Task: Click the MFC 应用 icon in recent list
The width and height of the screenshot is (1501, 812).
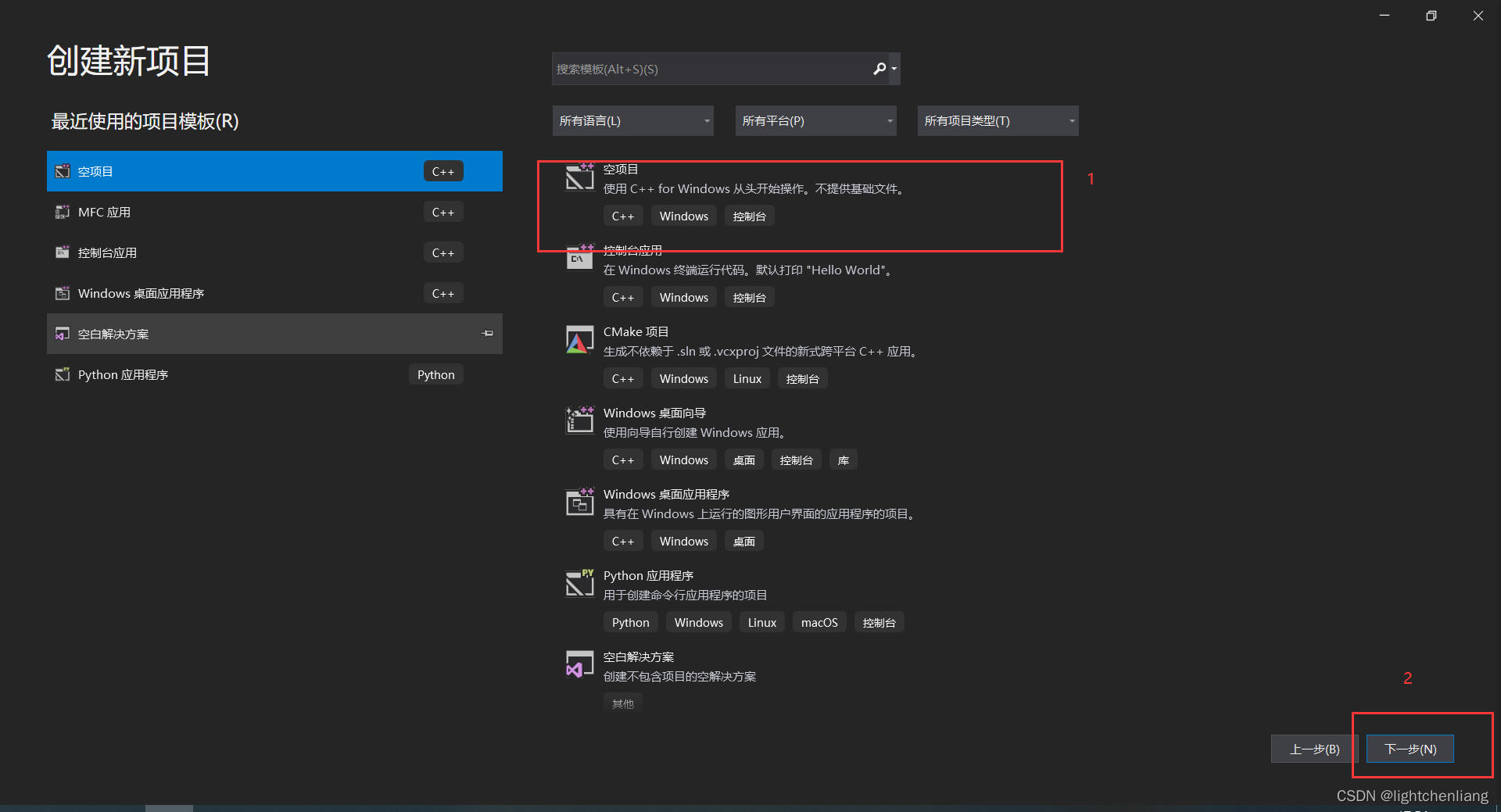Action: 63,212
